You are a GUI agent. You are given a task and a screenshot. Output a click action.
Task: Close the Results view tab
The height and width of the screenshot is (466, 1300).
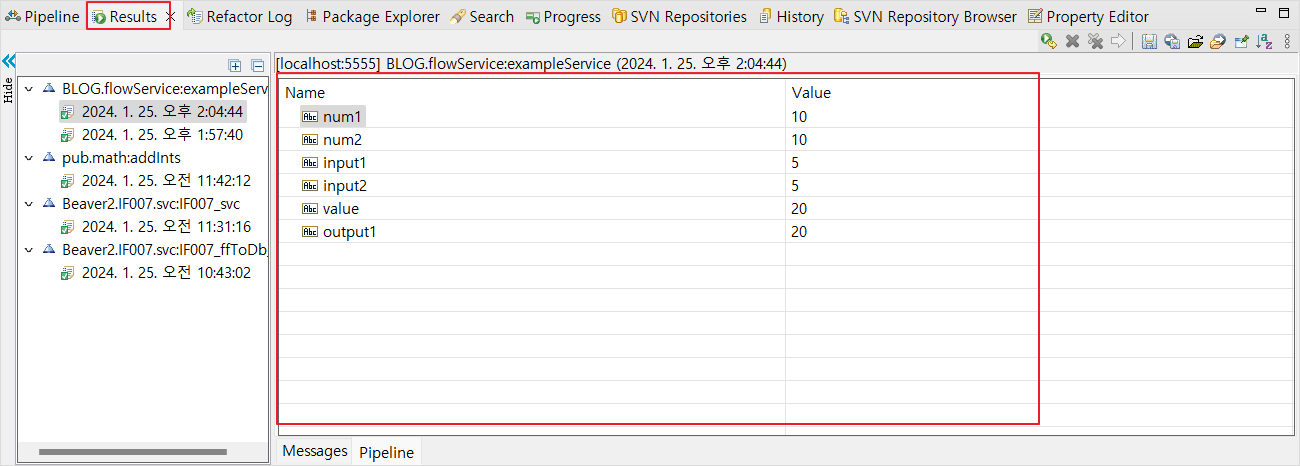169,17
